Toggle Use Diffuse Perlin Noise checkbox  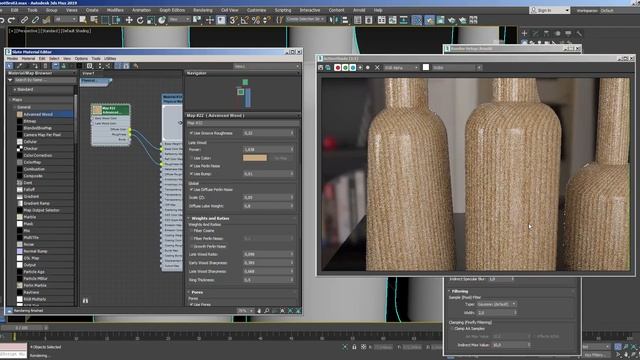[x=191, y=190]
